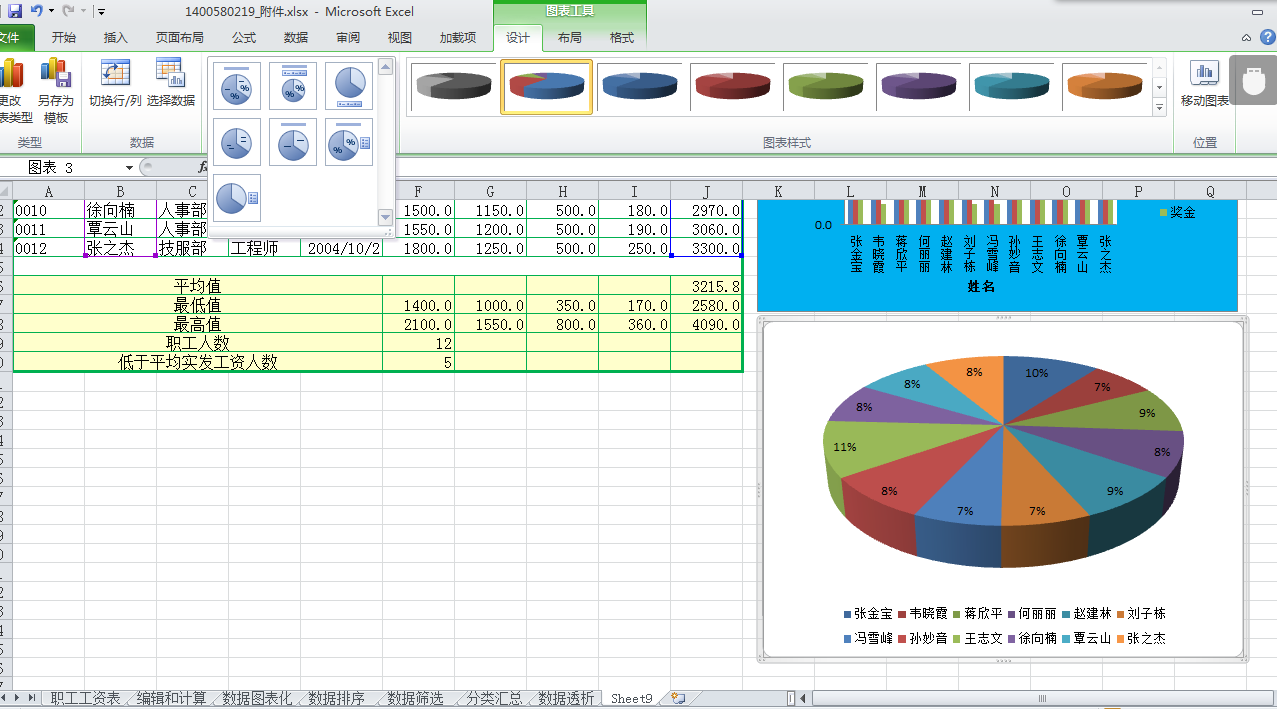Open the 数据透析 worksheet tab
This screenshot has width=1277, height=709.
(566, 698)
